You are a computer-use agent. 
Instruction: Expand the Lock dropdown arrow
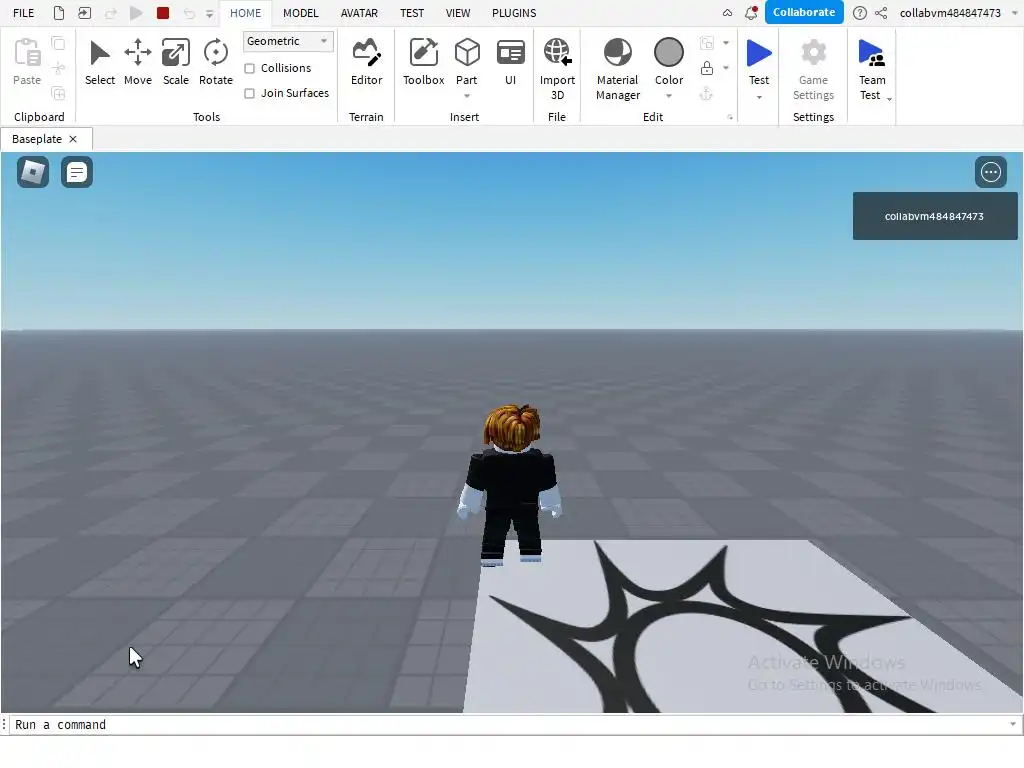726,68
